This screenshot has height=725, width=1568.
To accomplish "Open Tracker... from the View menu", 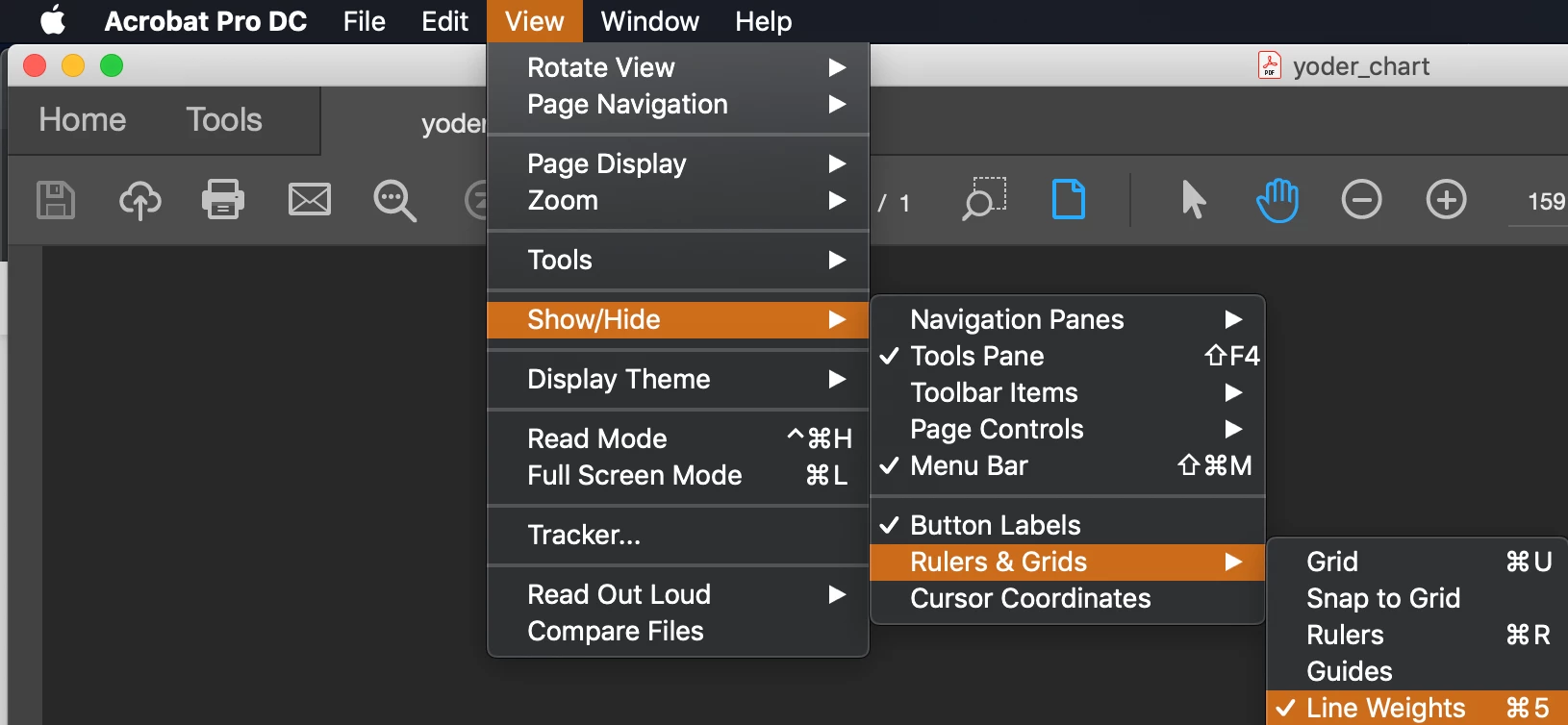I will (678, 535).
